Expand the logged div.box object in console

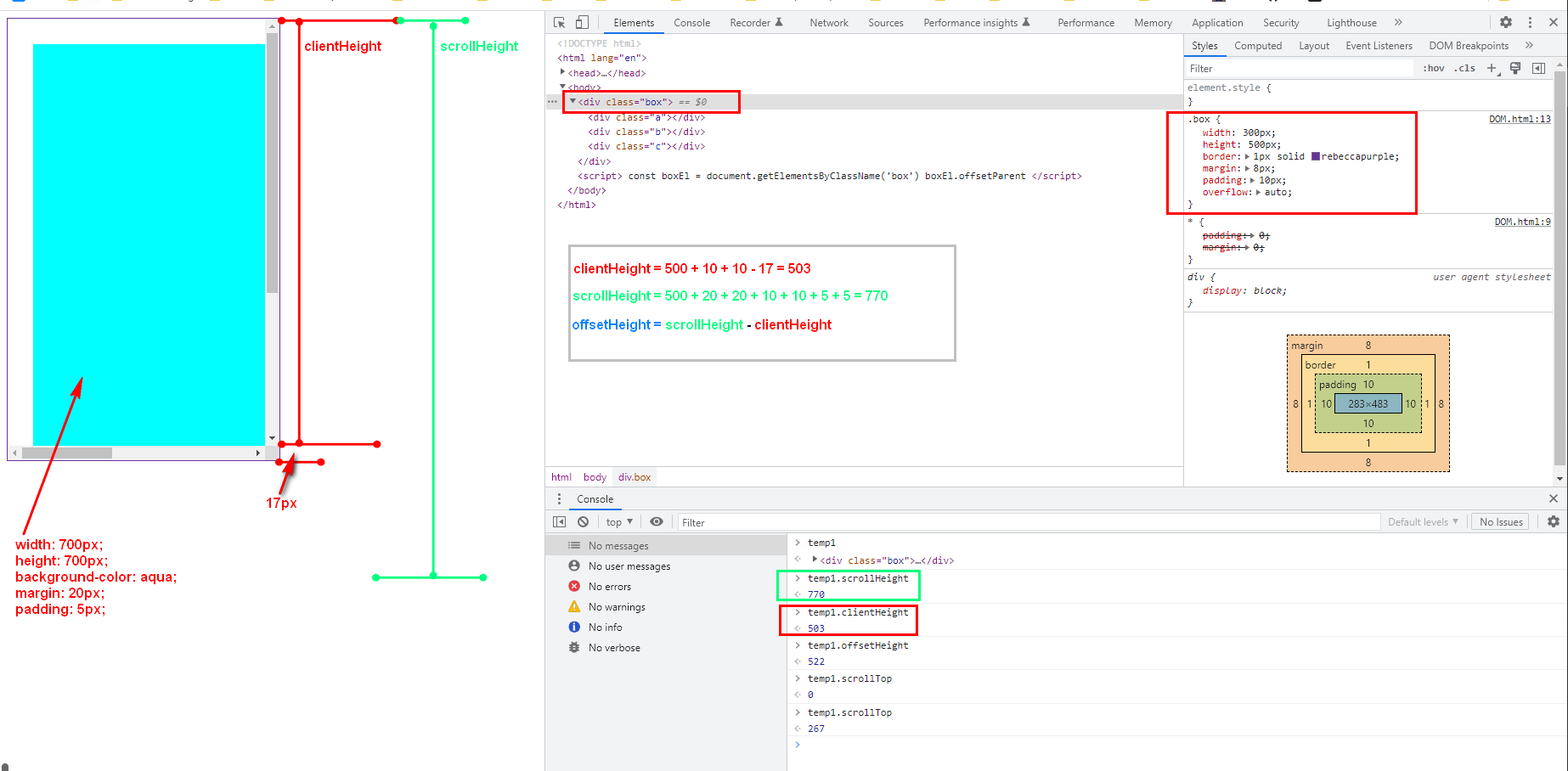(815, 559)
